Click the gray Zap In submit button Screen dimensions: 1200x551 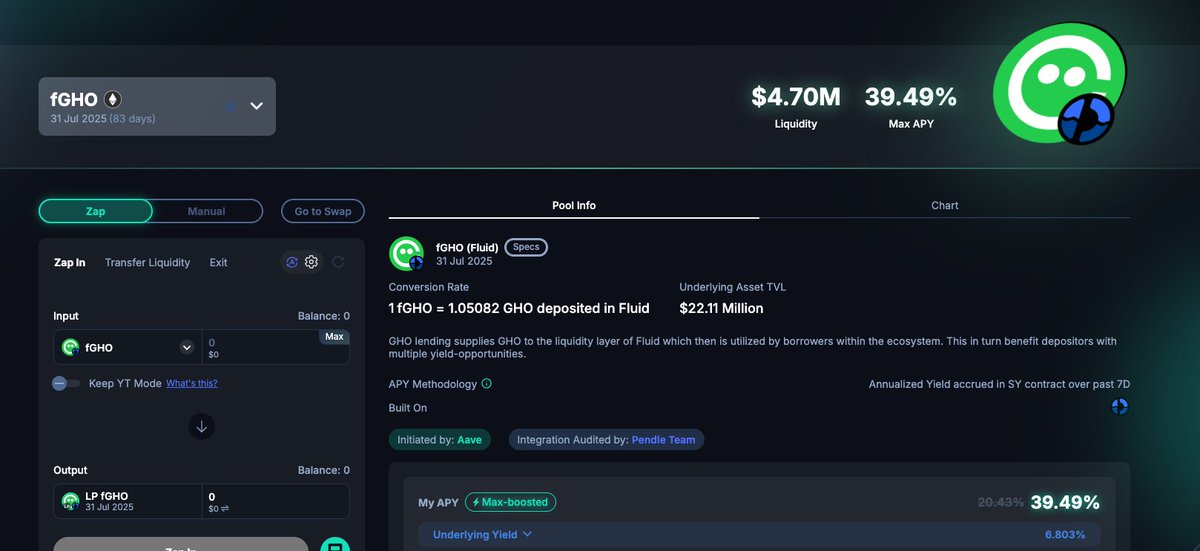pos(181,545)
